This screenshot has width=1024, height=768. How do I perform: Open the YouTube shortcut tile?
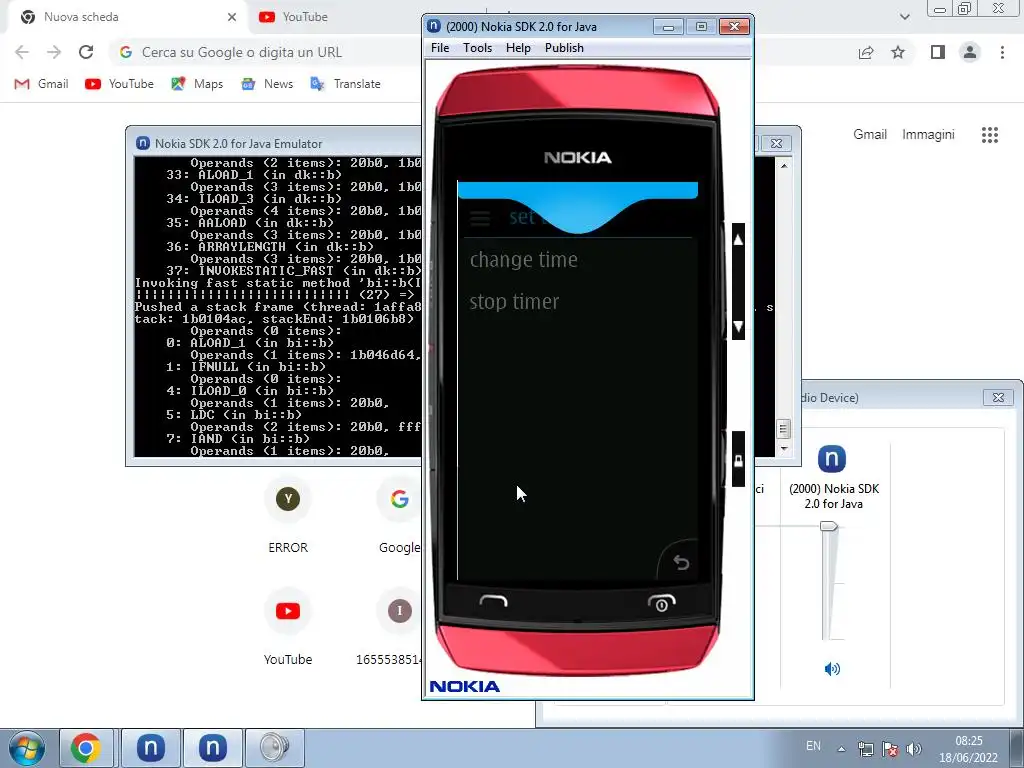coord(288,627)
